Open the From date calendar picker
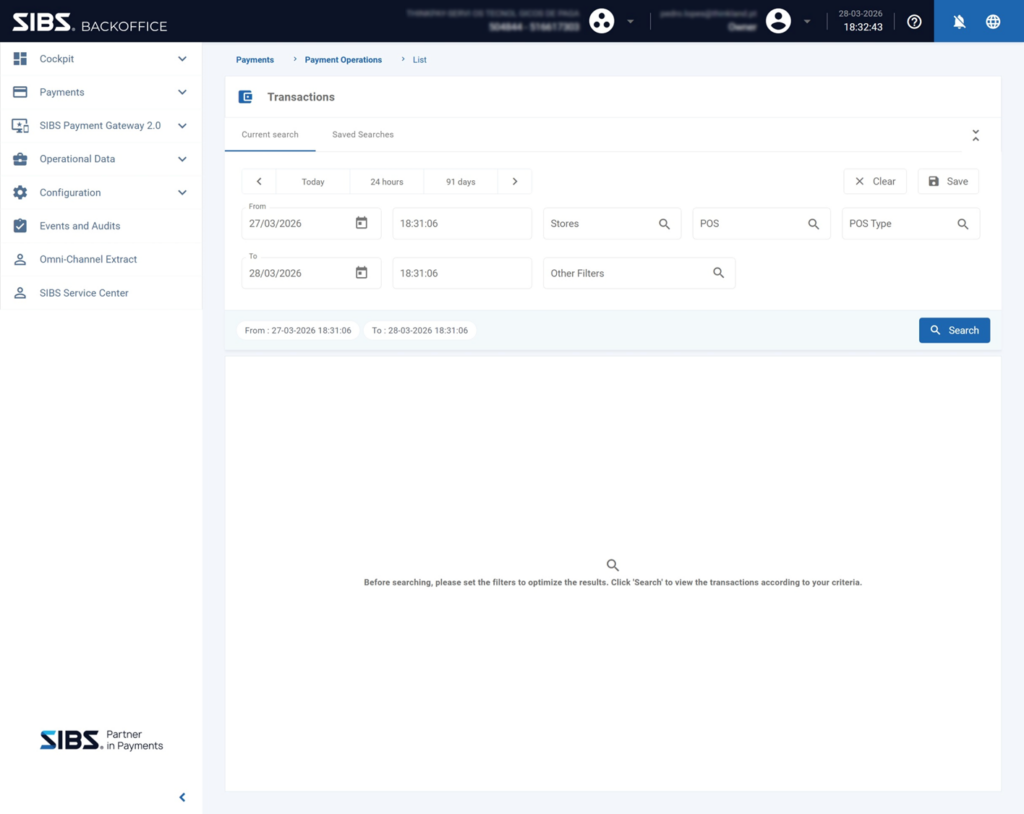1024x814 pixels. coord(362,223)
